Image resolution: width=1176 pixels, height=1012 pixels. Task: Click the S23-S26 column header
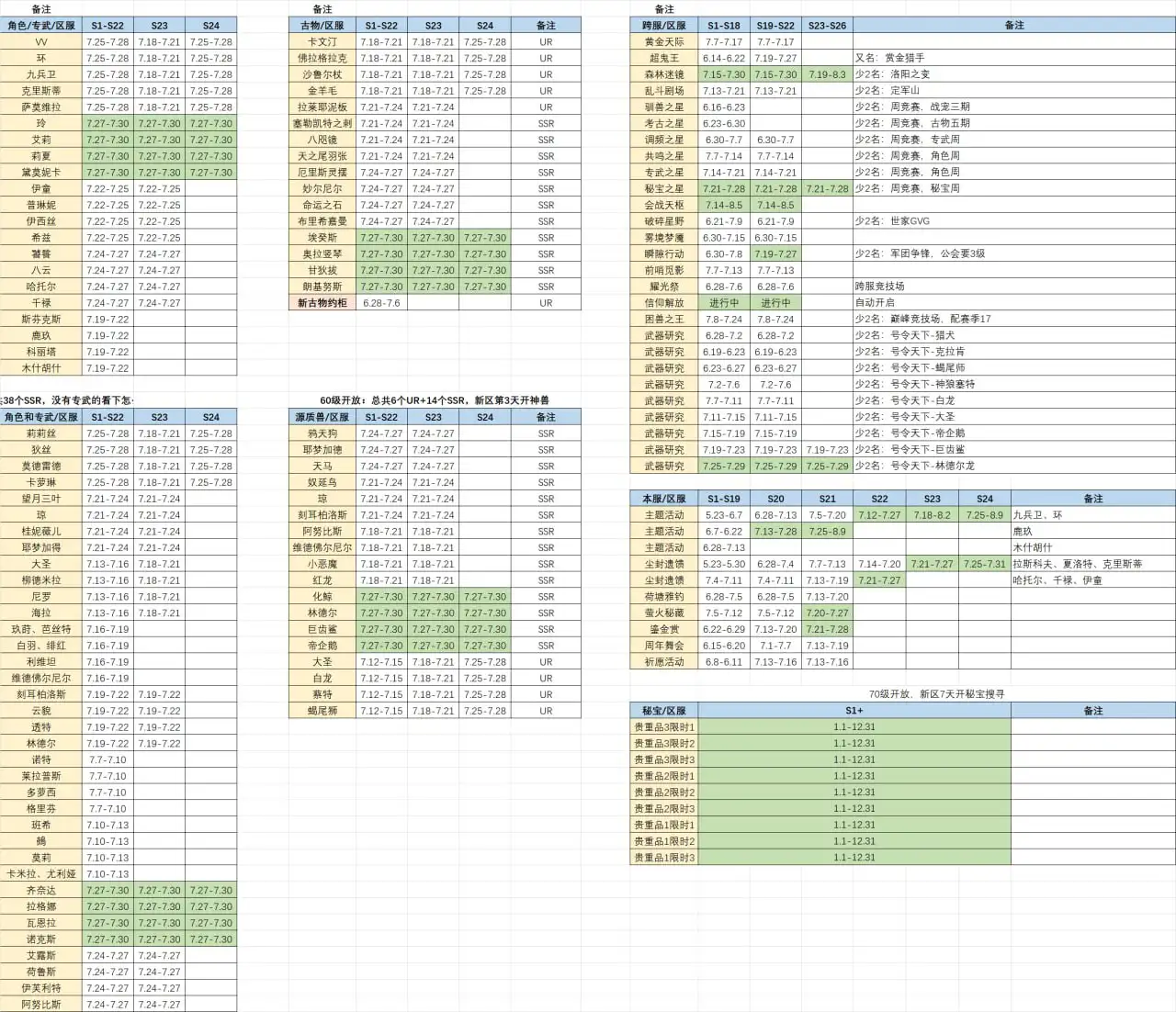click(x=827, y=26)
